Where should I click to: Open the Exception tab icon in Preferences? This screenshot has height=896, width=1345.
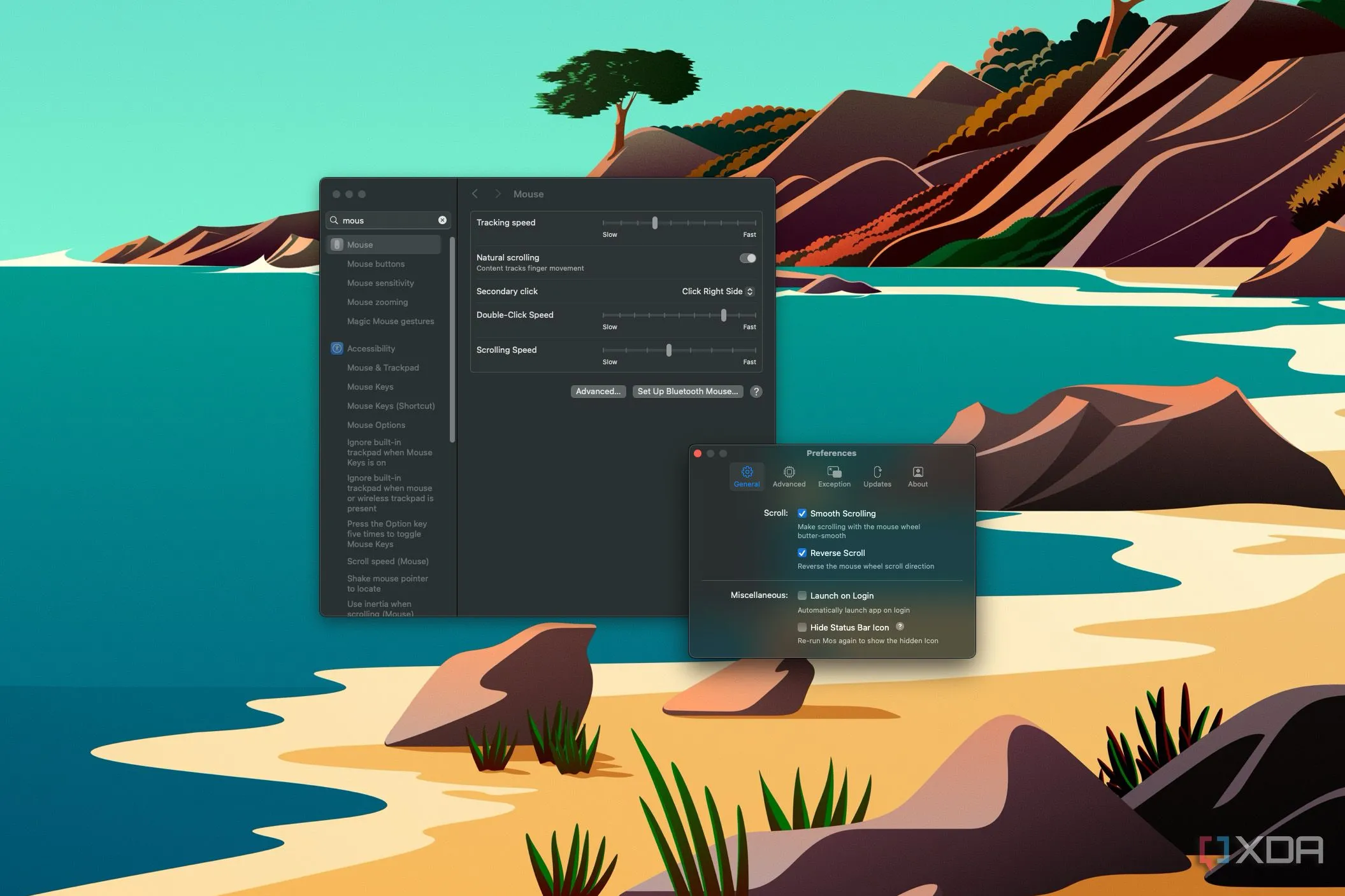pyautogui.click(x=834, y=473)
